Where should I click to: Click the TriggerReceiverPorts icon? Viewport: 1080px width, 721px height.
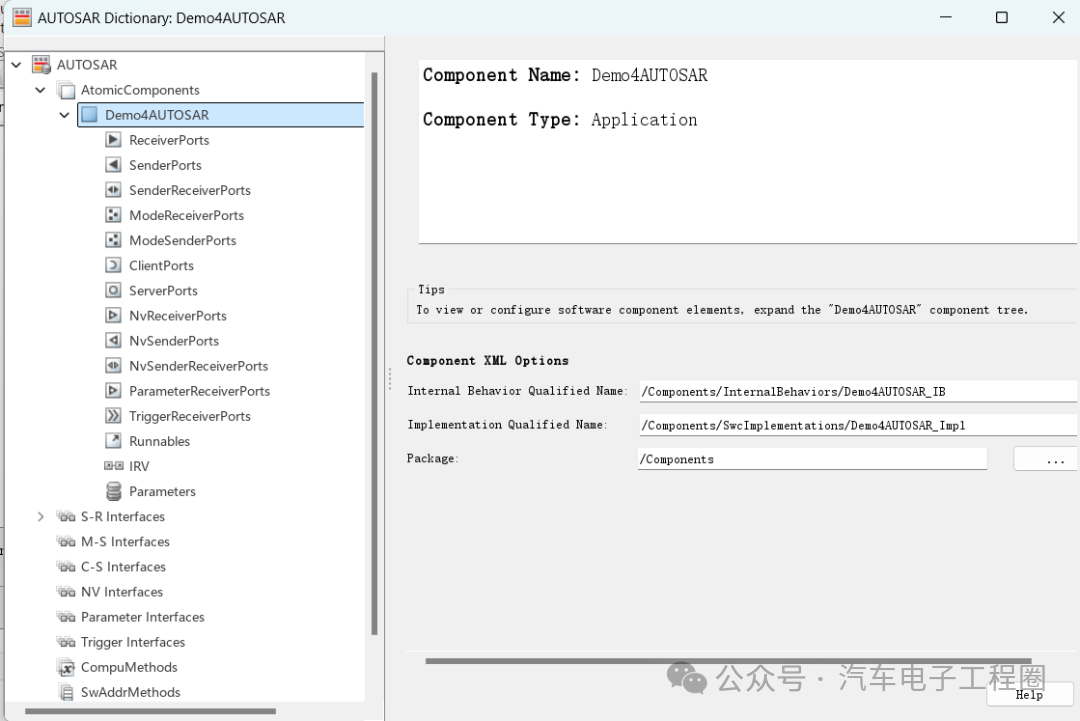pos(114,416)
